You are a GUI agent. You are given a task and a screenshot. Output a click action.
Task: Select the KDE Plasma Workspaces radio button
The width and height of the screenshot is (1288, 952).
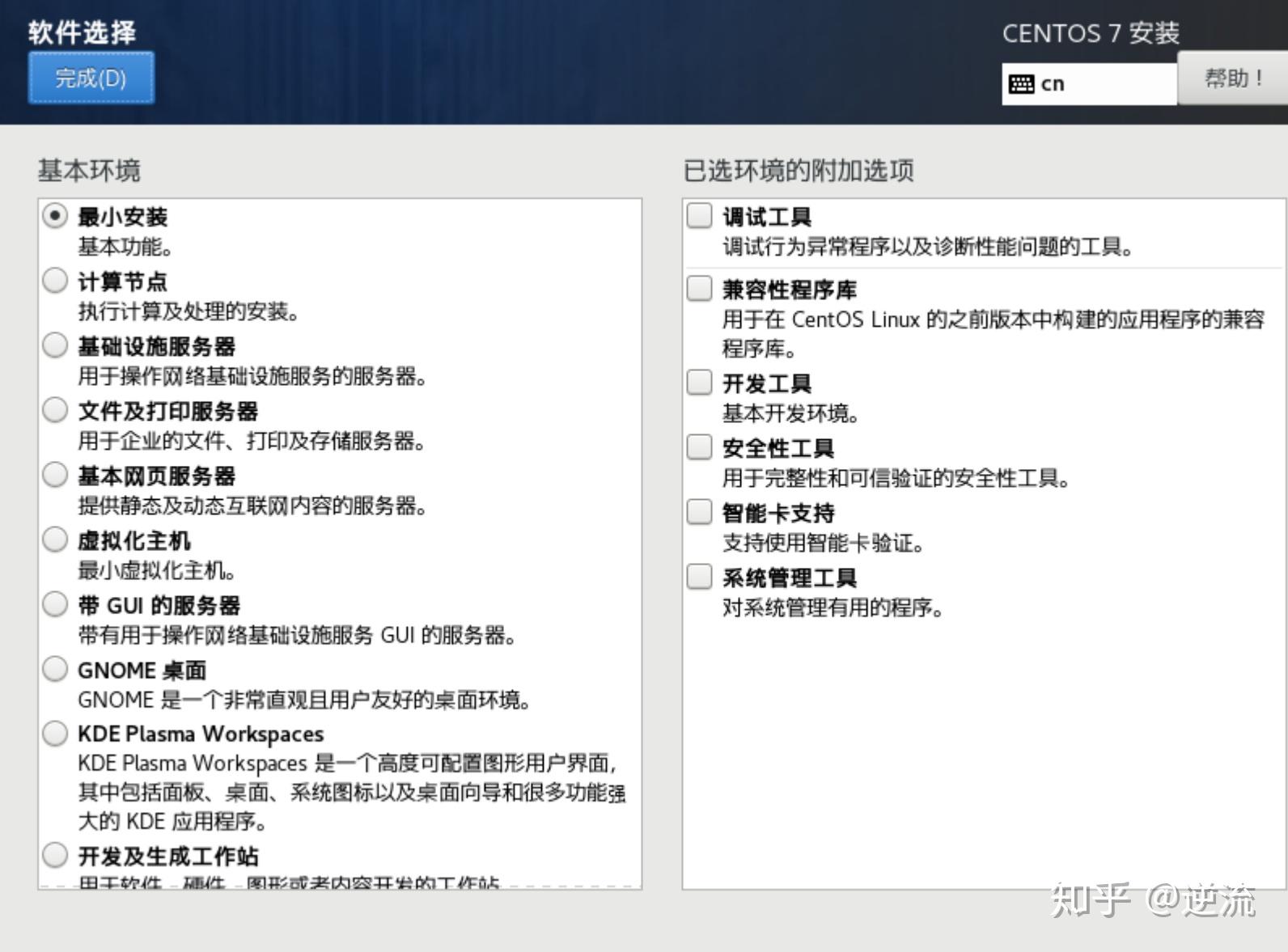(x=55, y=734)
